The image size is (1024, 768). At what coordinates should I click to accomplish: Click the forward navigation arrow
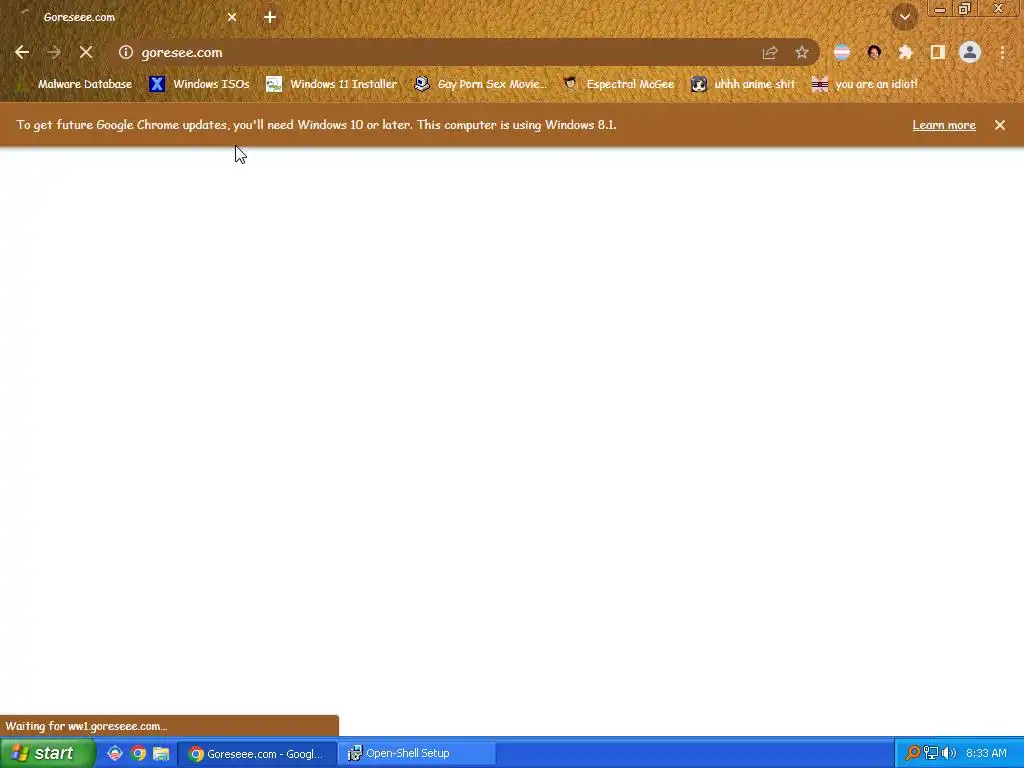pyautogui.click(x=54, y=52)
